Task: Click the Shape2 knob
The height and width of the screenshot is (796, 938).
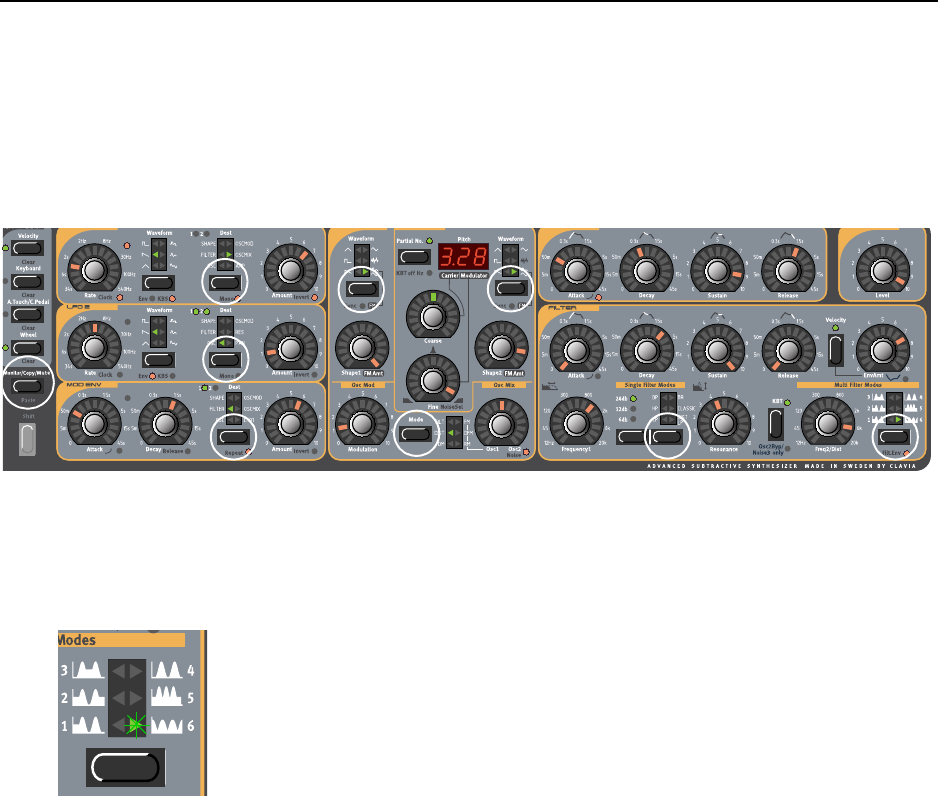Action: click(501, 347)
